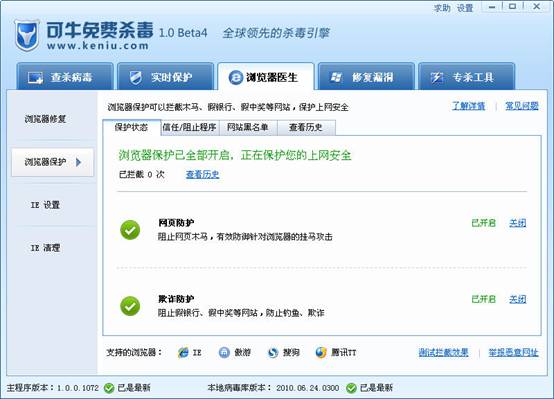Maximize the Keniu antivirus window
Viewport: 554px width, 399px height.
pos(513,7)
